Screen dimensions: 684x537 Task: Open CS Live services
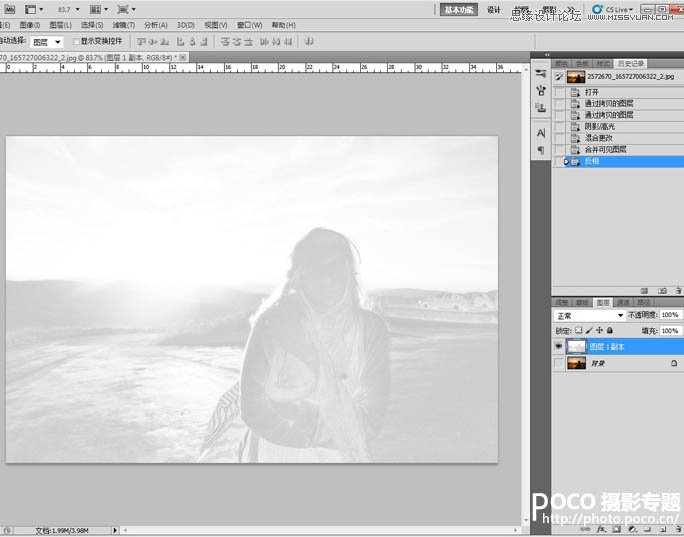(x=612, y=9)
